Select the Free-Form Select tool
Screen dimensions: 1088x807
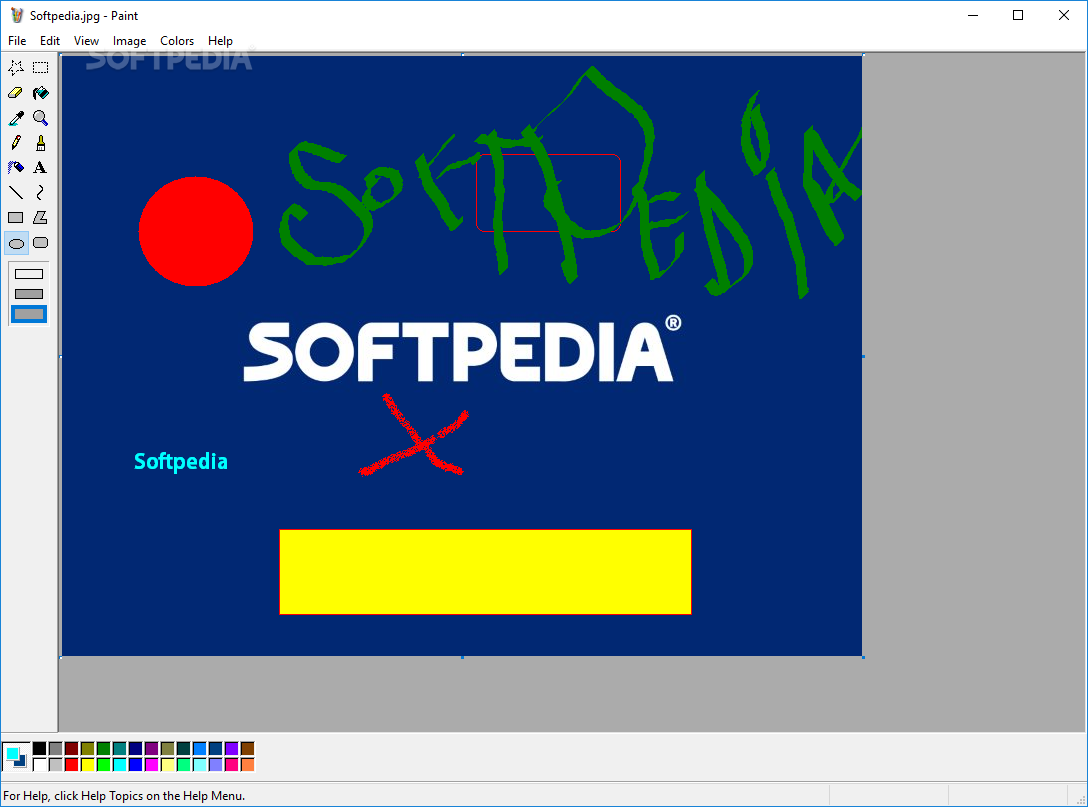16,67
